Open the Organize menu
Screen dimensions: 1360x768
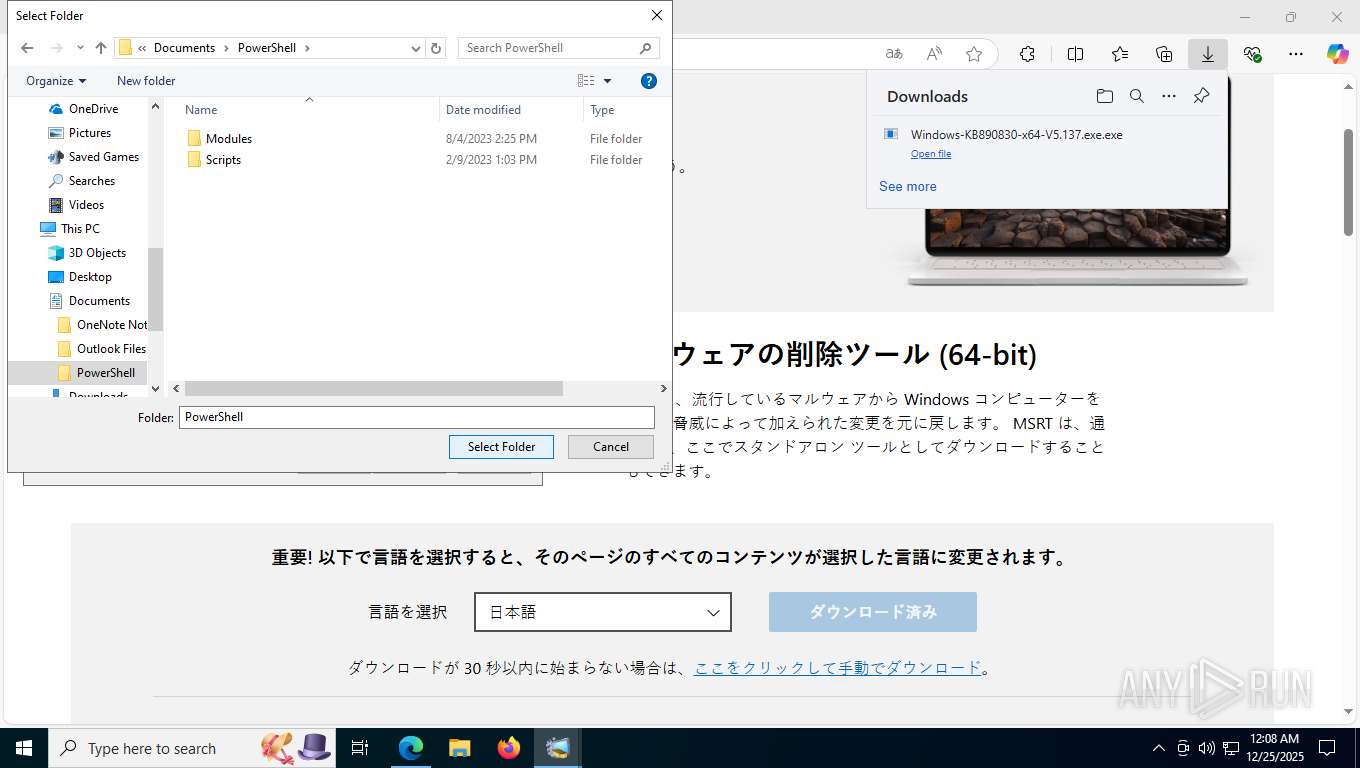[56, 81]
